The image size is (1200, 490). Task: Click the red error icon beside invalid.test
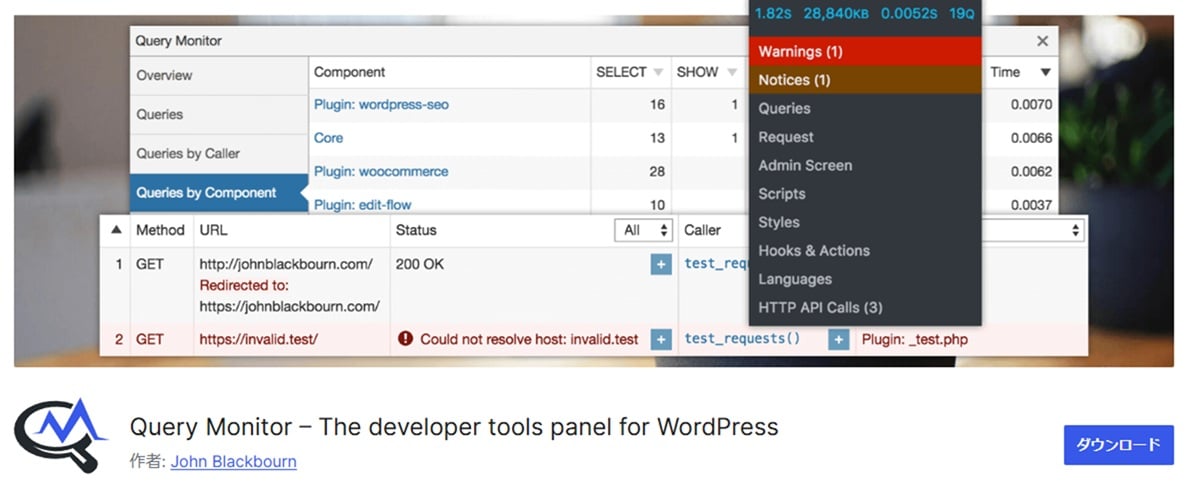coord(405,339)
